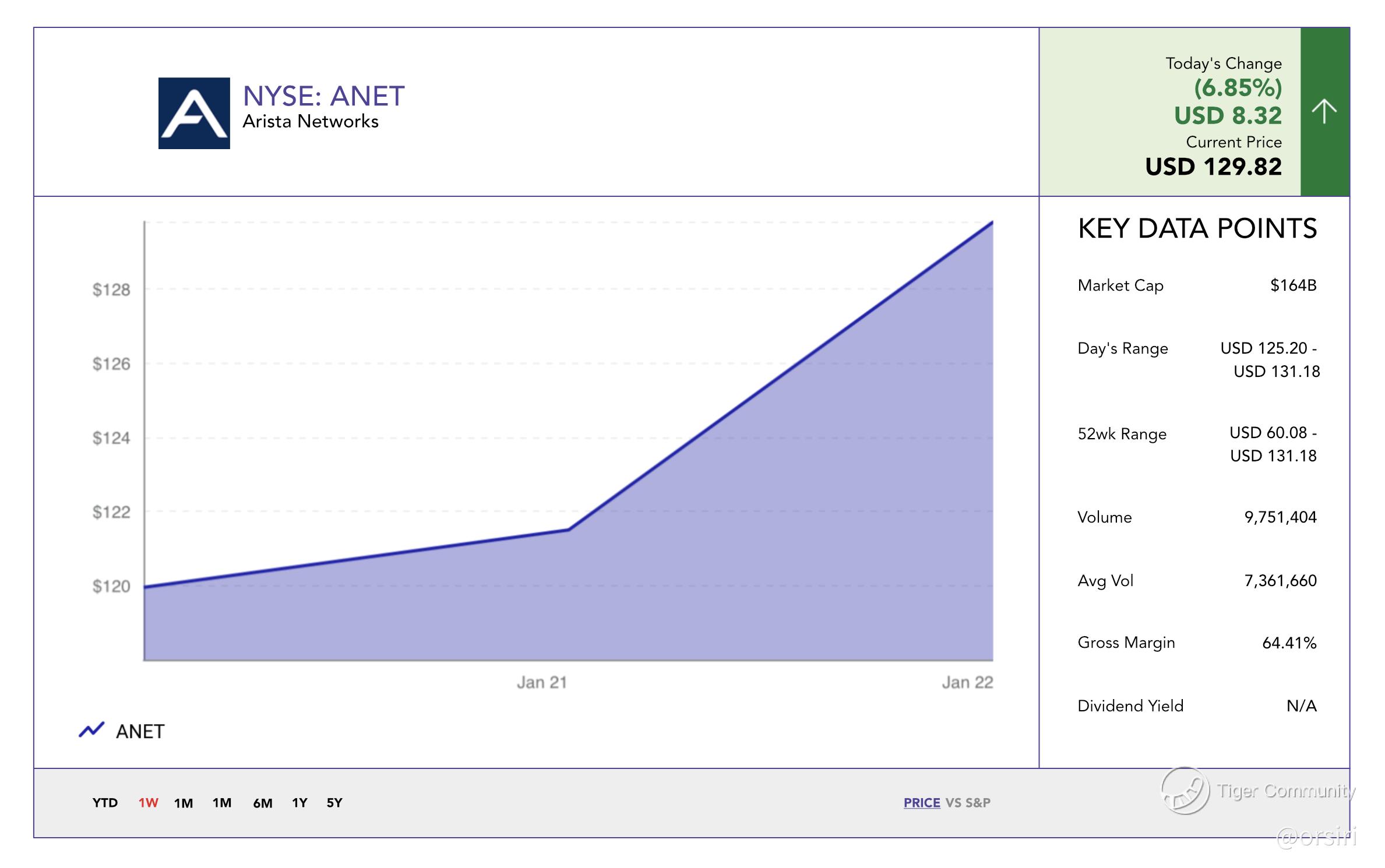Click the current price USD 129.82

(x=1213, y=167)
